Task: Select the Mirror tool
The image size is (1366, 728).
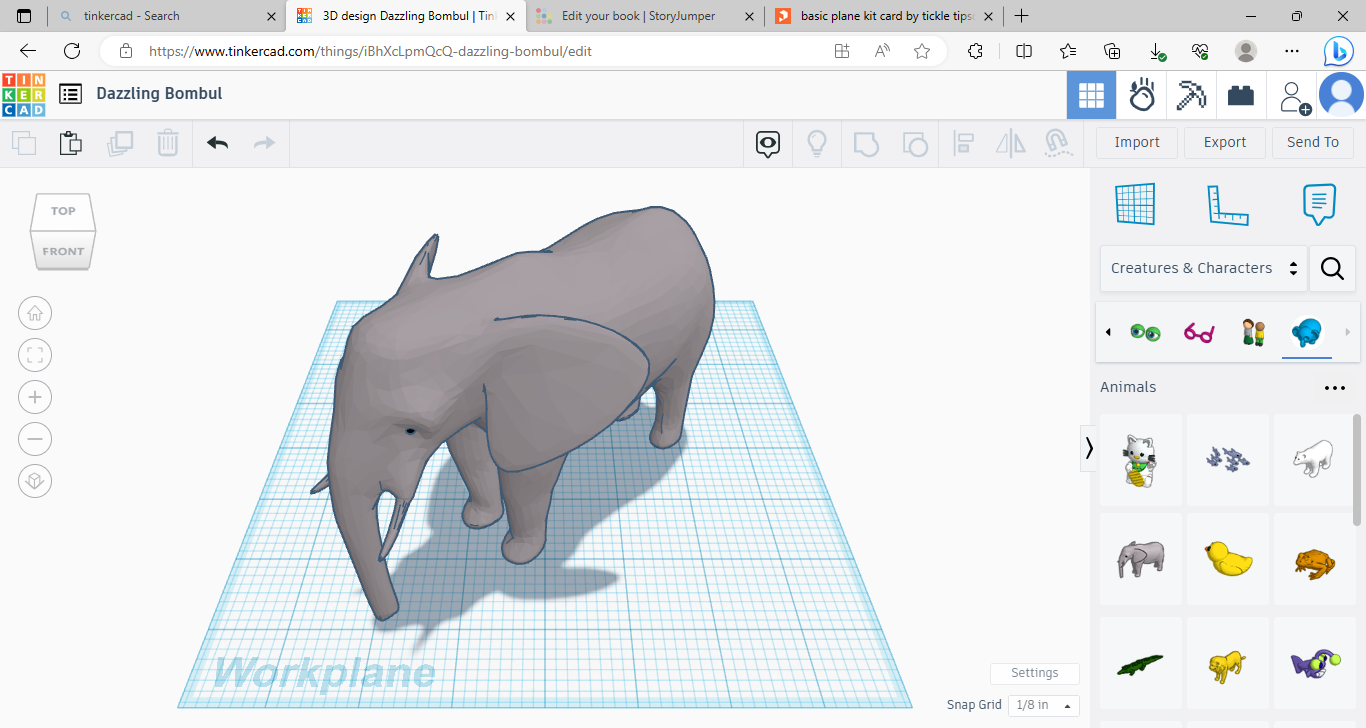Action: pyautogui.click(x=1010, y=143)
